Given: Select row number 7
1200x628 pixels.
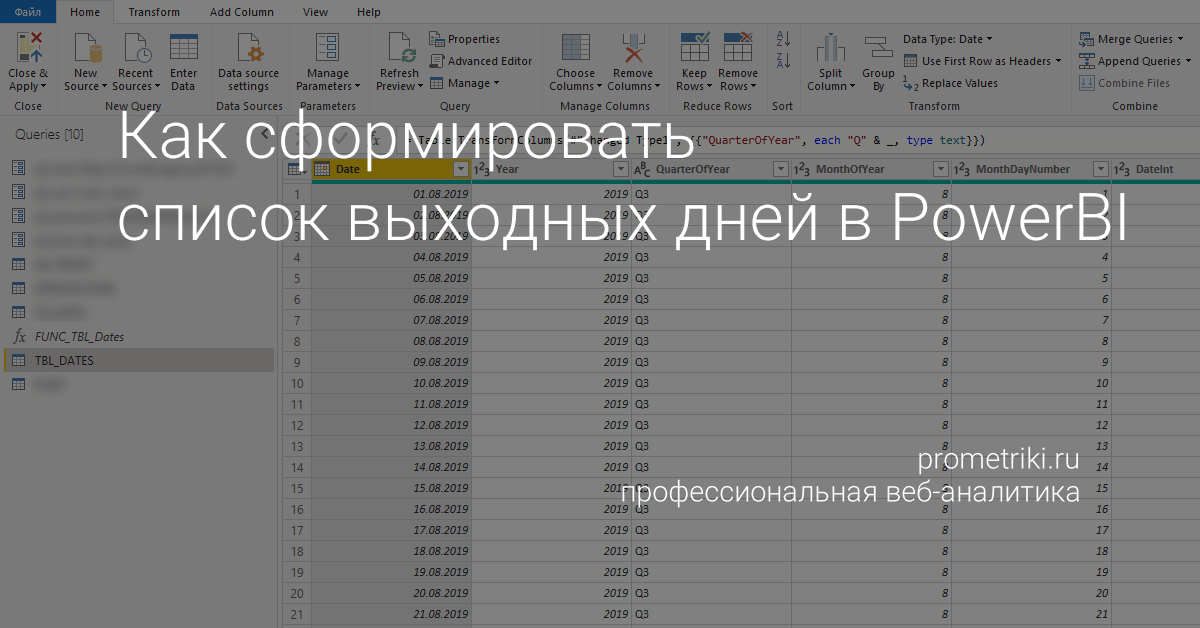Looking at the screenshot, I should tap(297, 320).
